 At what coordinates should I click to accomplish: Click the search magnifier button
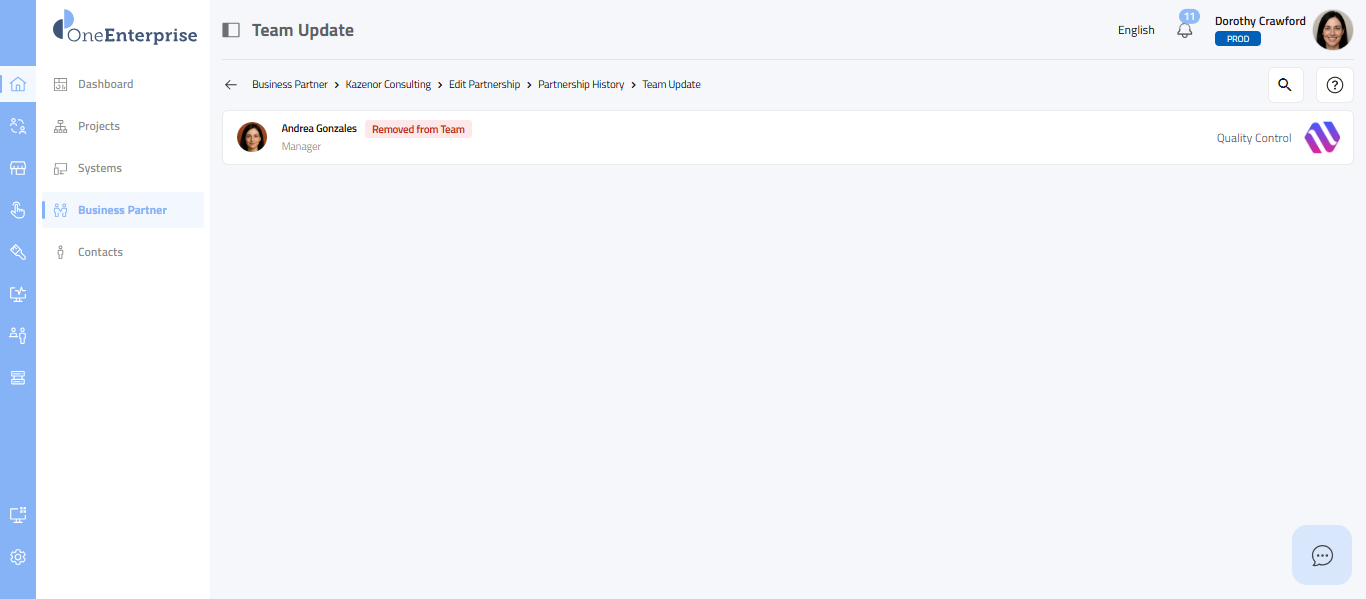coord(1285,85)
